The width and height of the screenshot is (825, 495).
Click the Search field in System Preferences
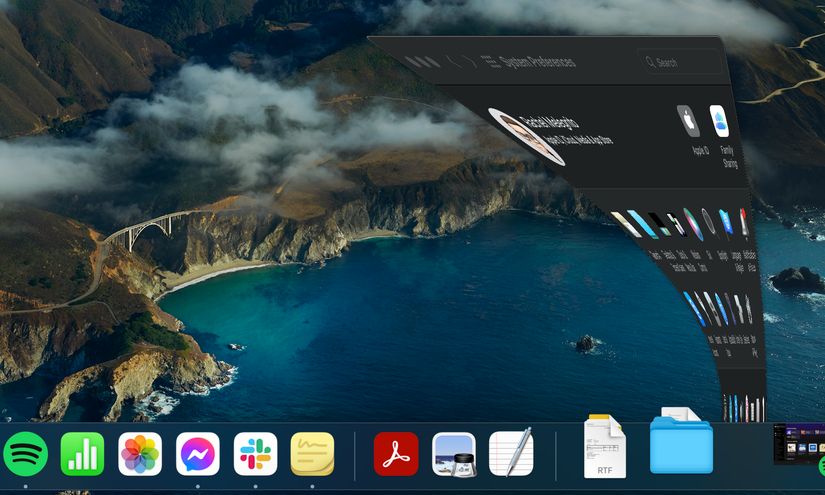click(x=680, y=62)
